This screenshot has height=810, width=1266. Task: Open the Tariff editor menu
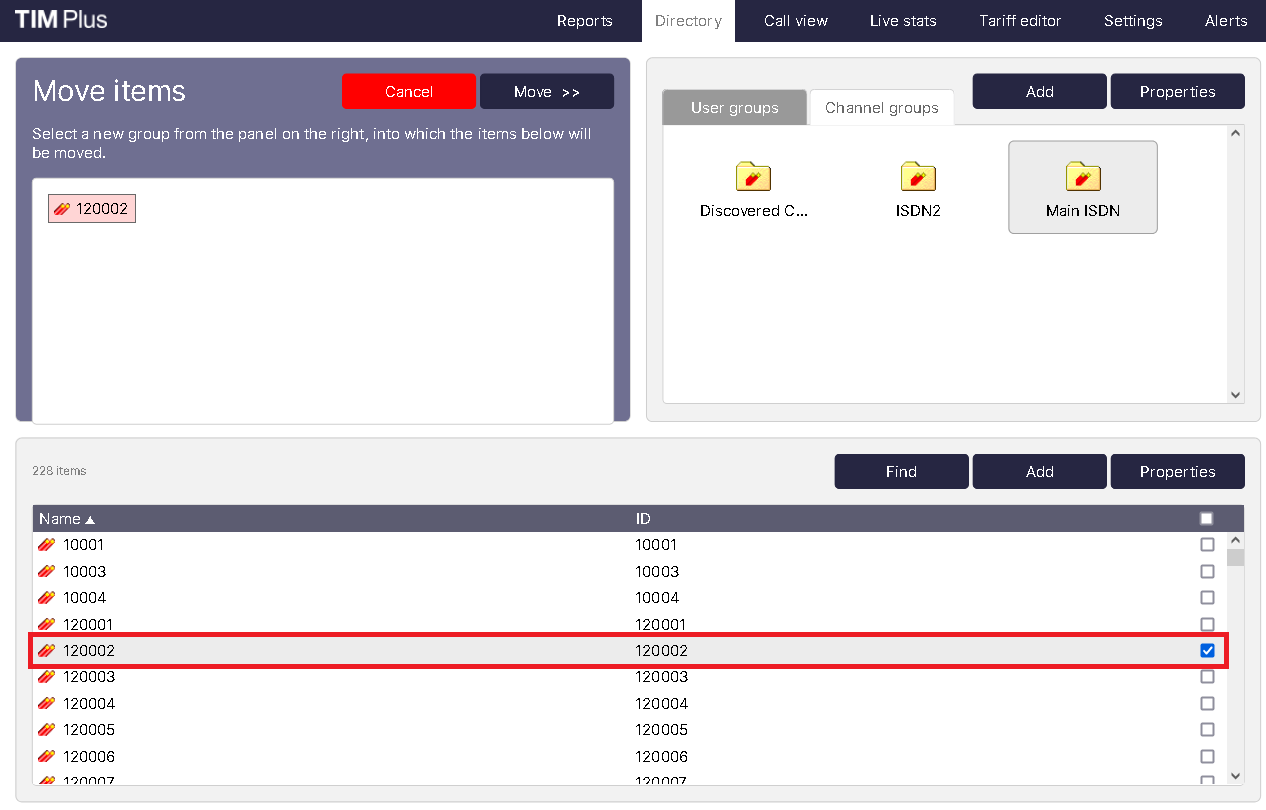1020,21
